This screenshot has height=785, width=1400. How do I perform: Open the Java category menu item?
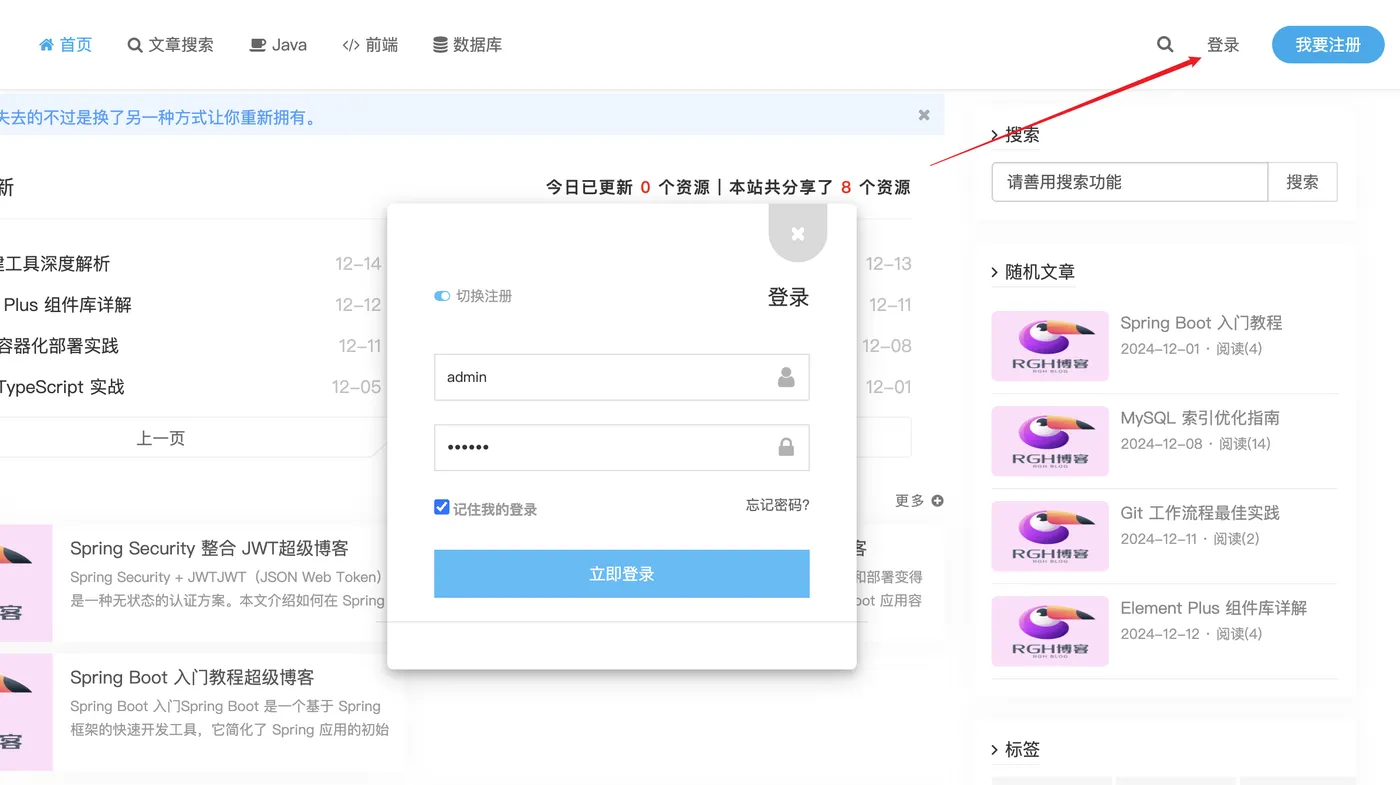[x=278, y=44]
